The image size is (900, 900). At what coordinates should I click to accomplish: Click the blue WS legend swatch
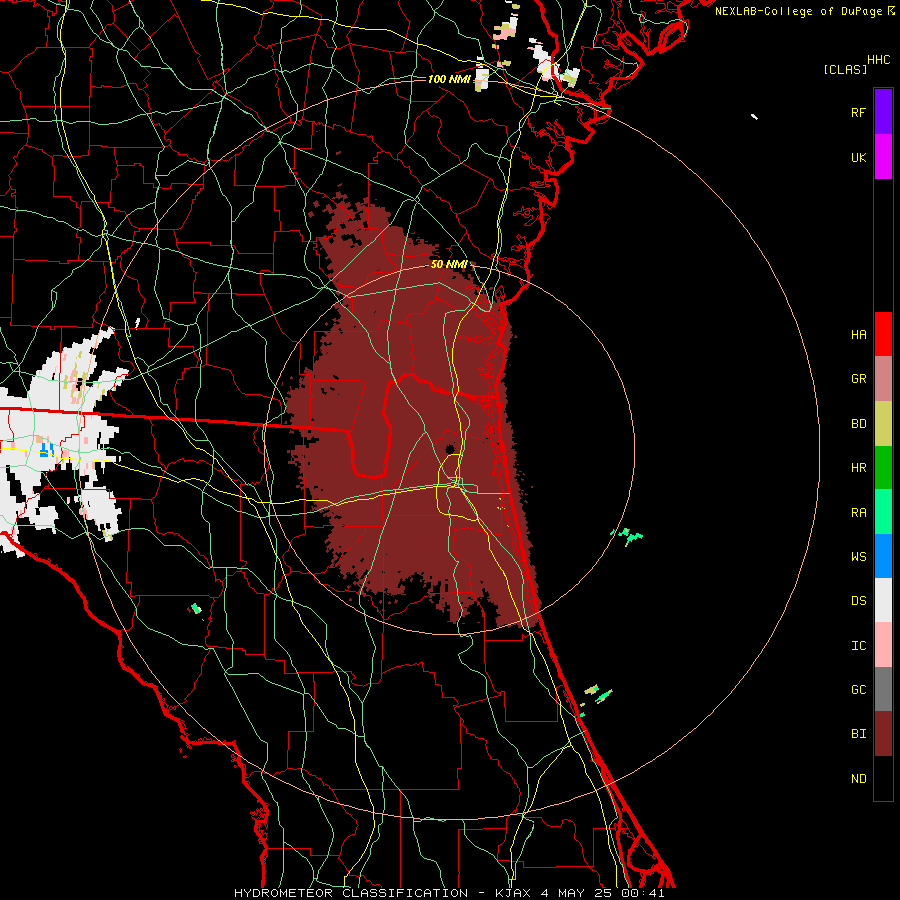point(883,556)
